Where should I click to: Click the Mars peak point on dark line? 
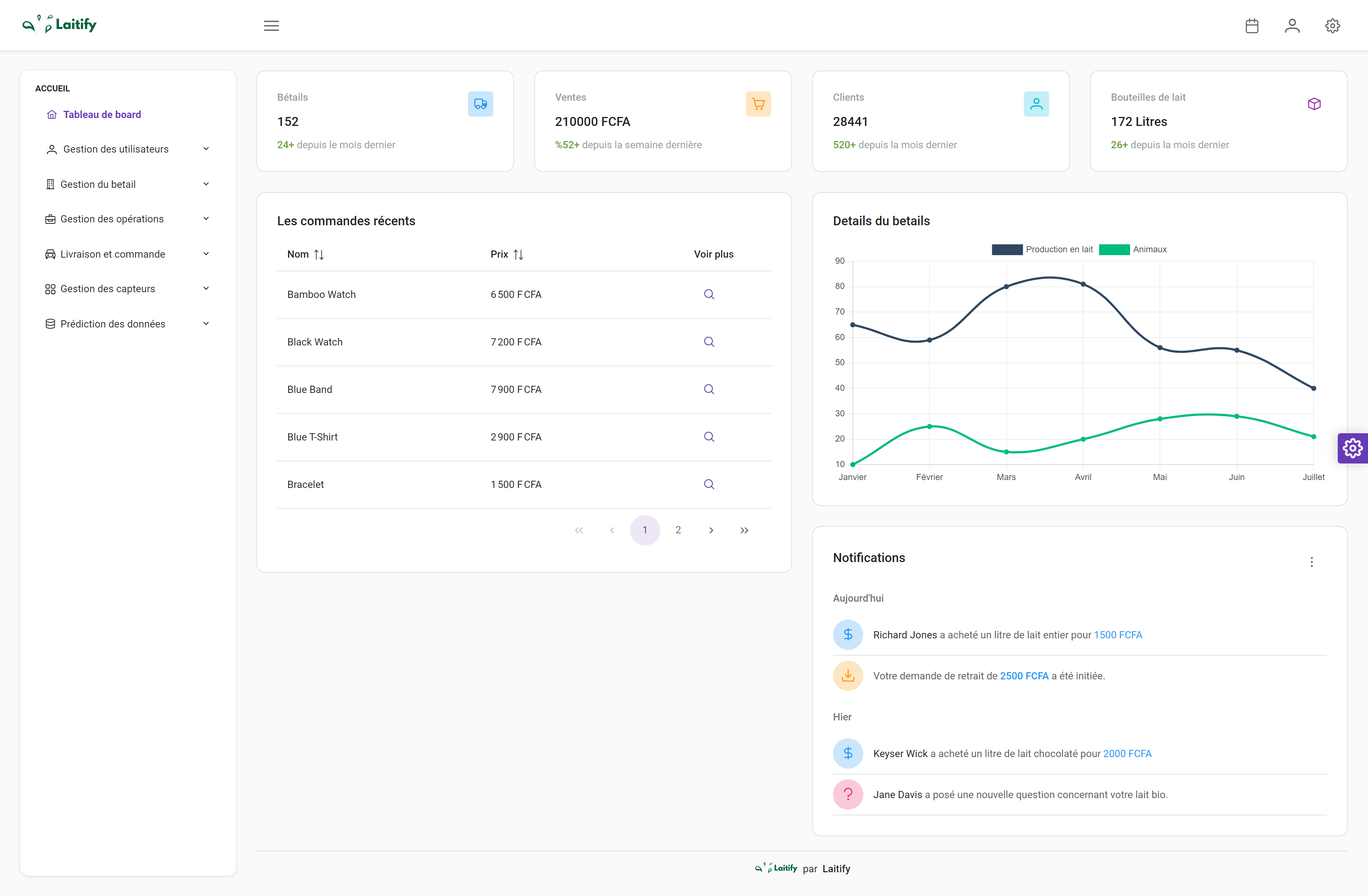click(x=1006, y=286)
